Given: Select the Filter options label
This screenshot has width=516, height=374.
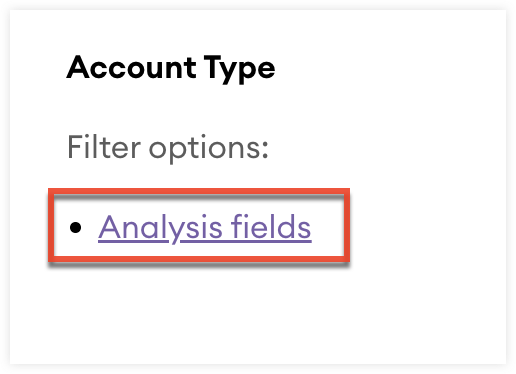Looking at the screenshot, I should tap(168, 148).
